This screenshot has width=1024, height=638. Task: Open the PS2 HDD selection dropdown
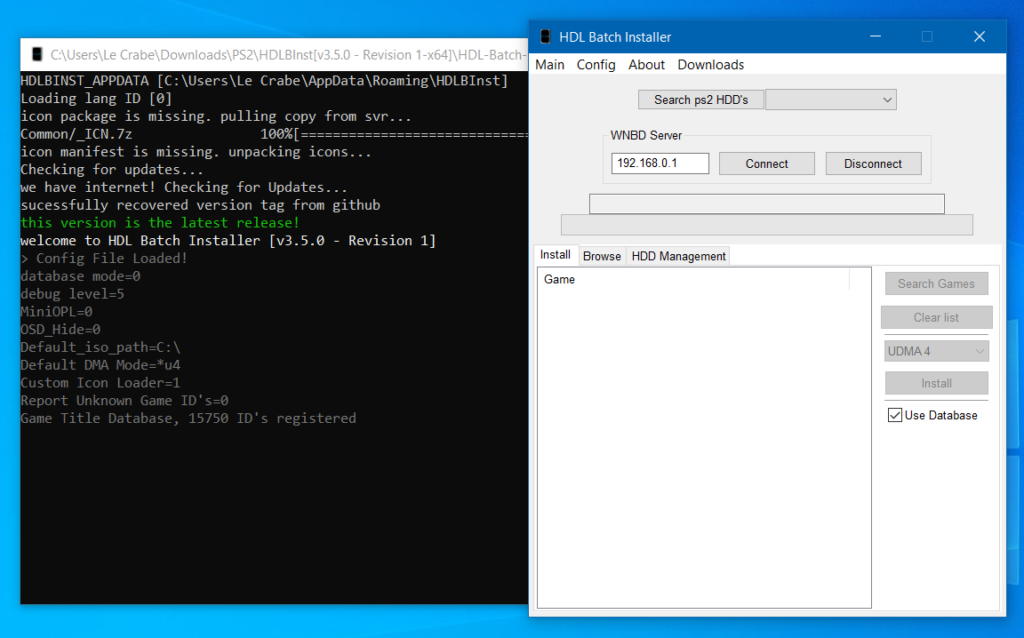click(831, 100)
